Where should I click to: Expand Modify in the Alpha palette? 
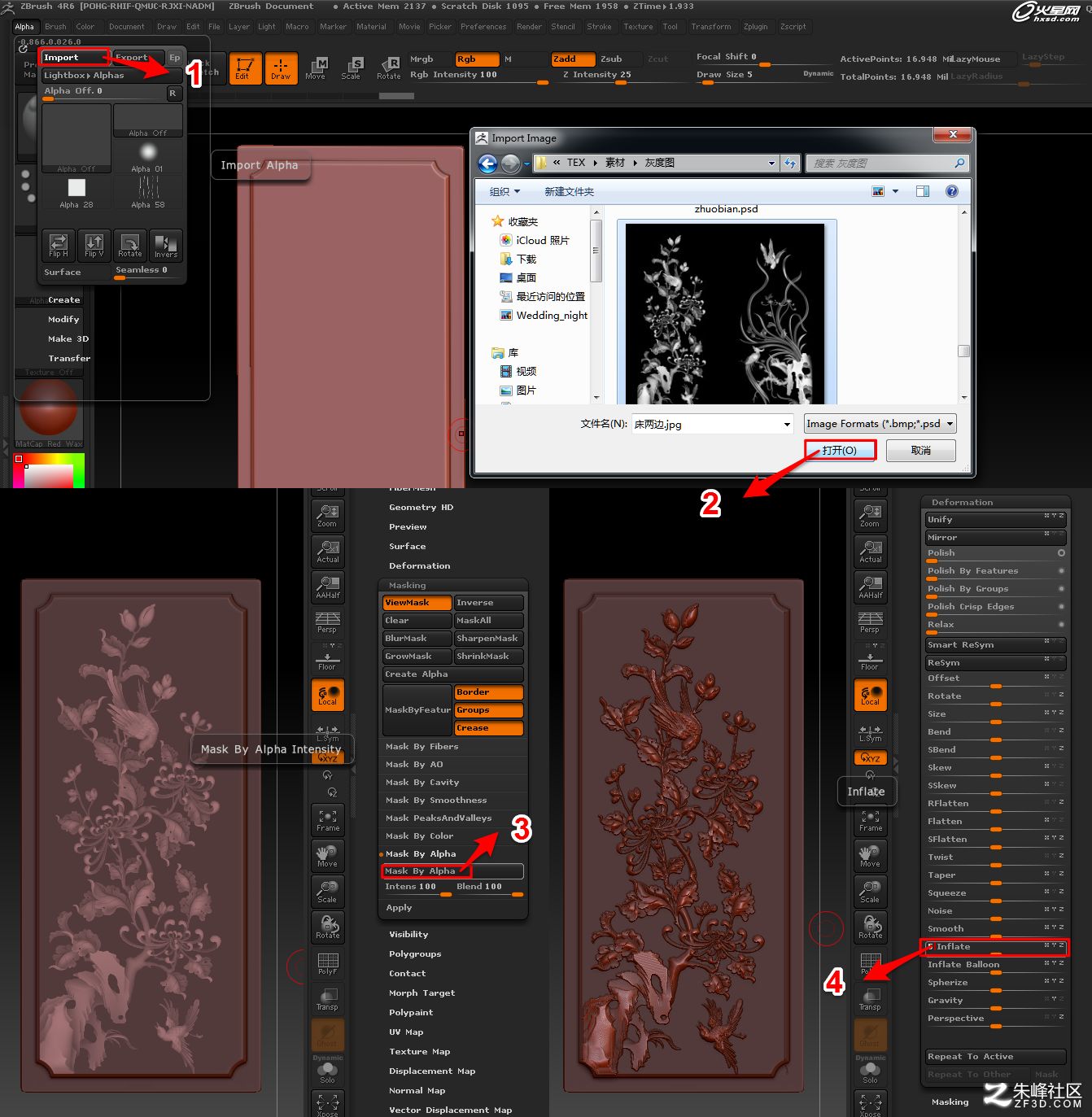pos(63,320)
